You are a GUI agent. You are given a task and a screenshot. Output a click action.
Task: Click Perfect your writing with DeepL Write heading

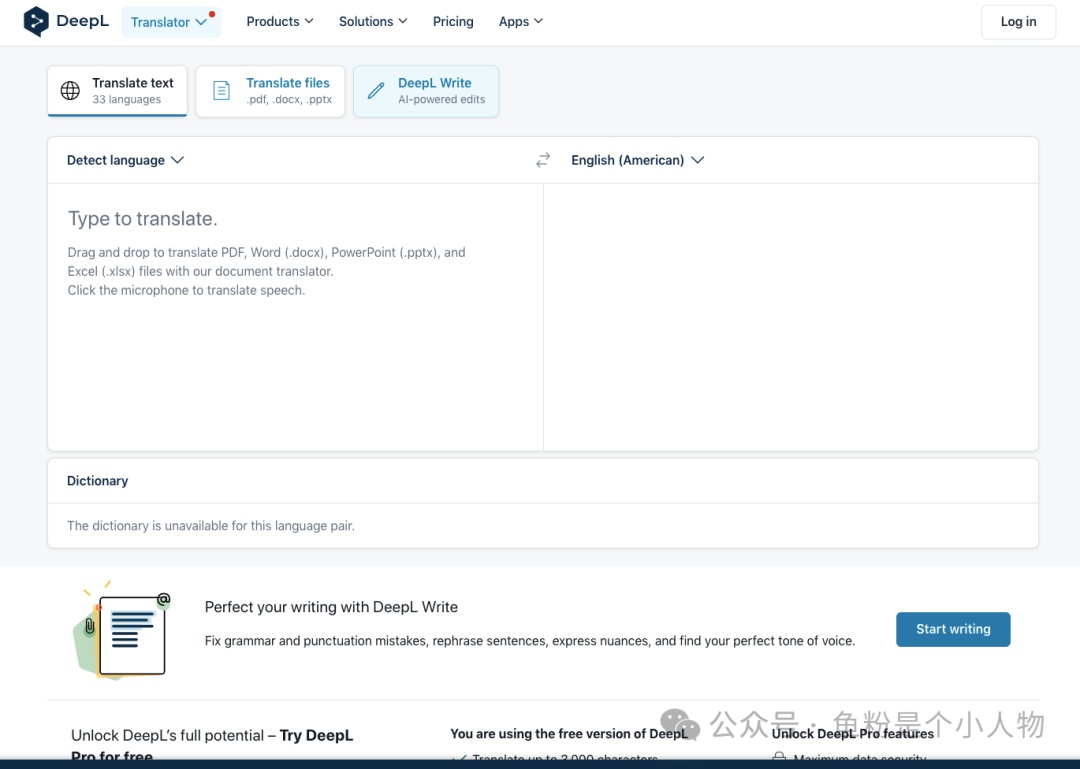click(331, 607)
